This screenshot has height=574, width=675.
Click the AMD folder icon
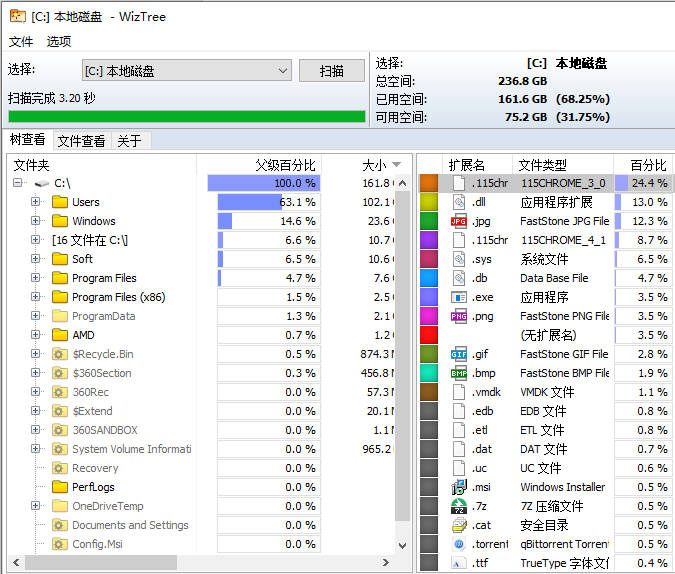[60, 335]
